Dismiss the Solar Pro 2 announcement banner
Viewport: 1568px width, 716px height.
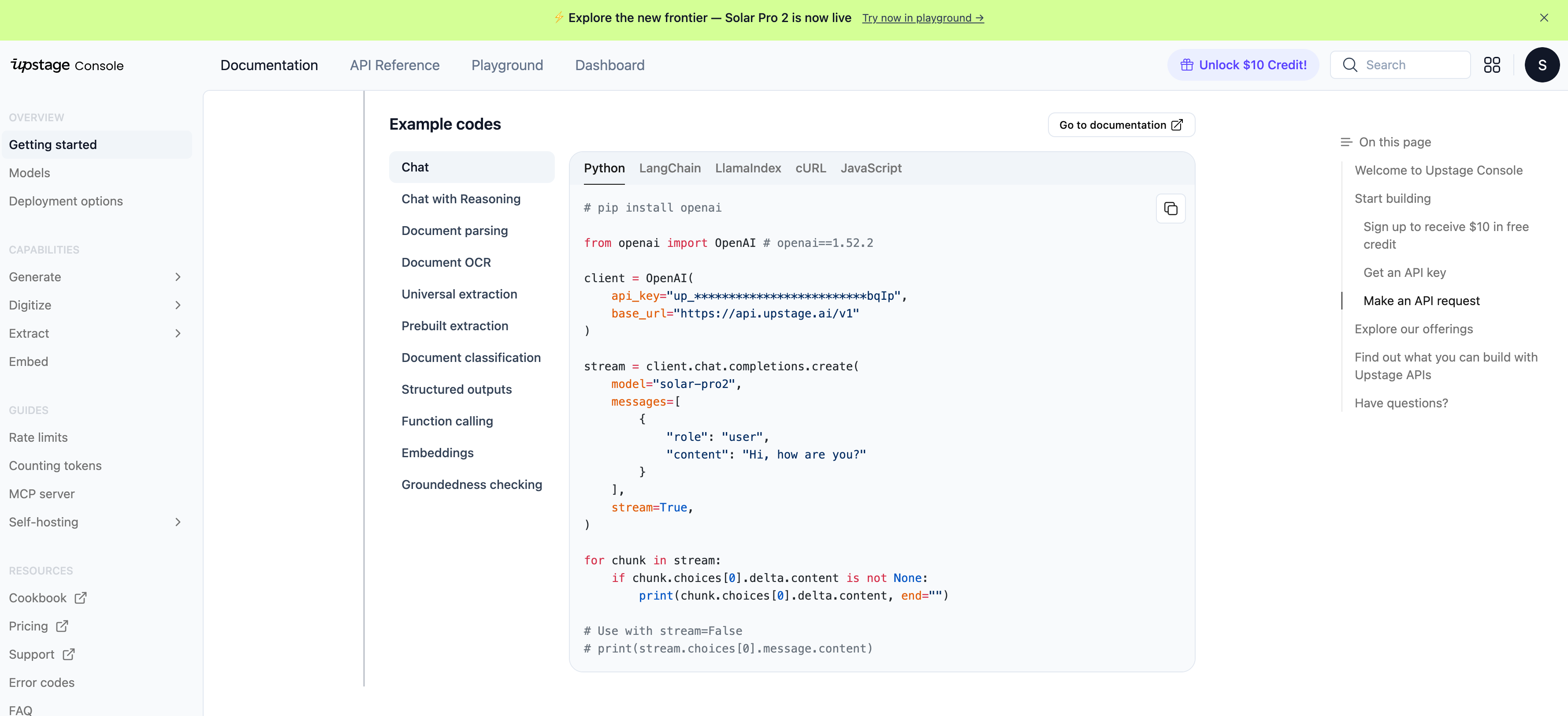1544,18
